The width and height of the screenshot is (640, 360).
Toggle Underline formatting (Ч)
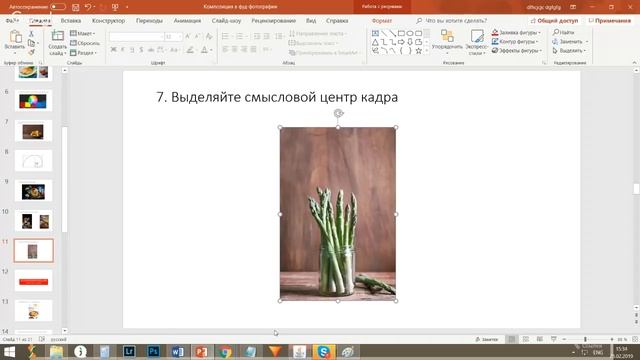coord(132,50)
